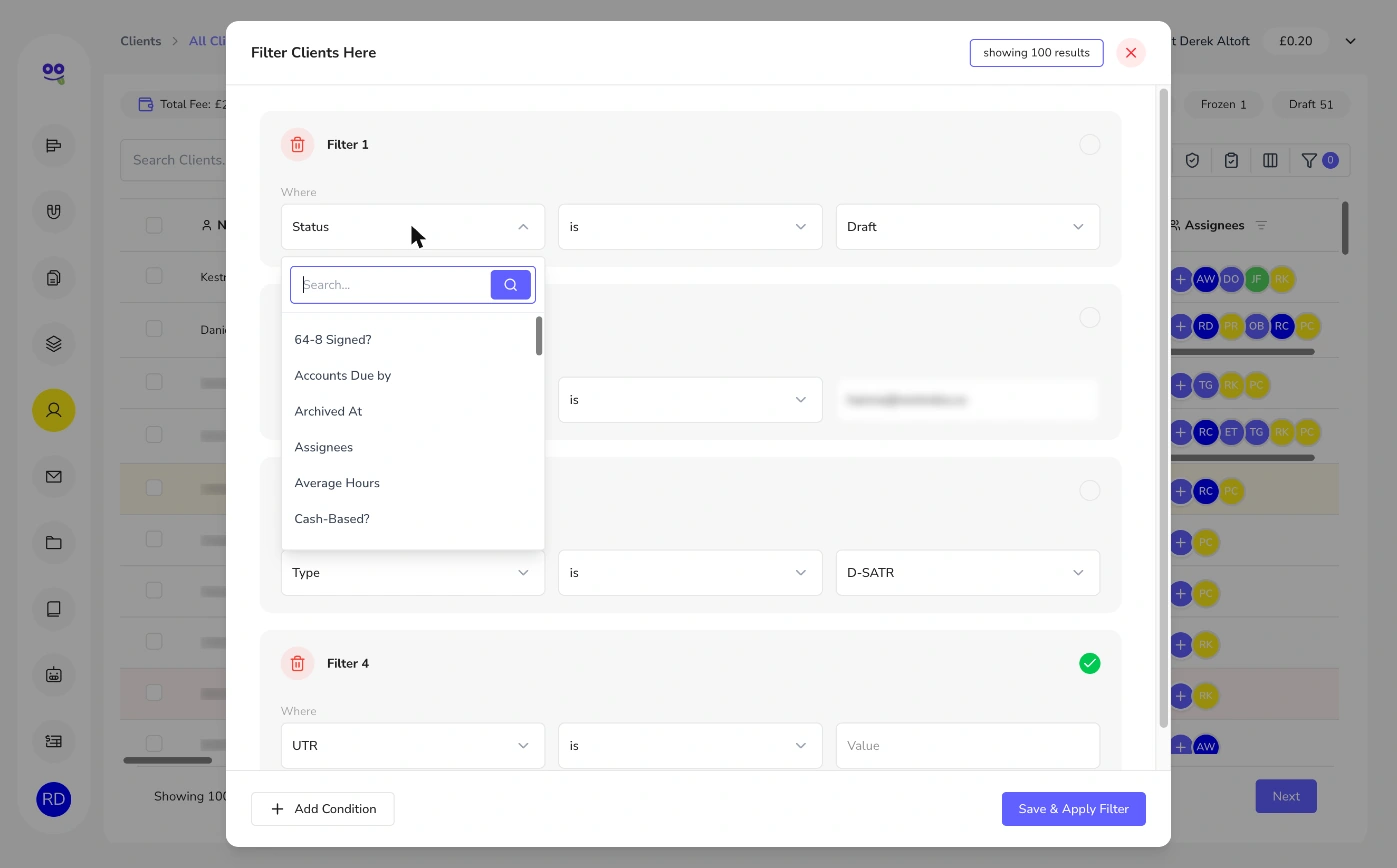Click the funnel filter icon in toolbar

coord(1309,160)
